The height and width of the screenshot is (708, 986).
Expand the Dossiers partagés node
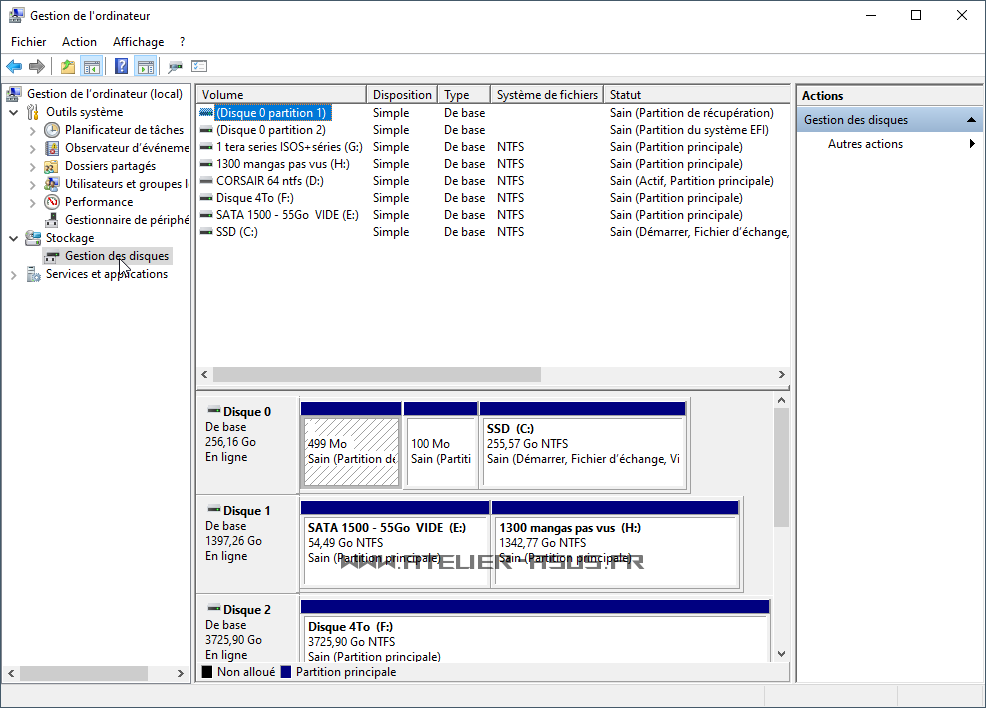[33, 167]
